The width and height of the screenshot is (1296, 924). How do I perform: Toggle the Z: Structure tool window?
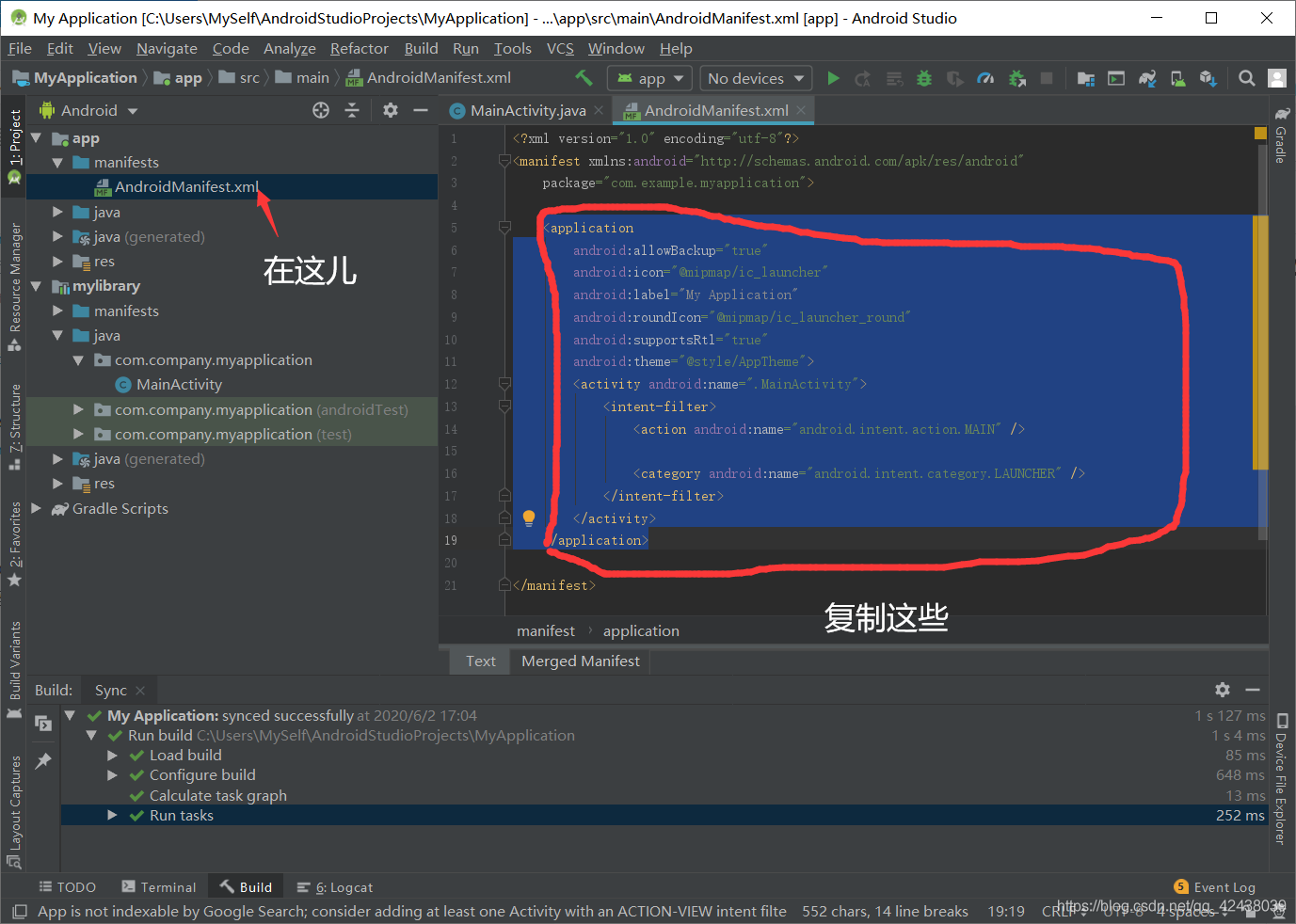[15, 425]
